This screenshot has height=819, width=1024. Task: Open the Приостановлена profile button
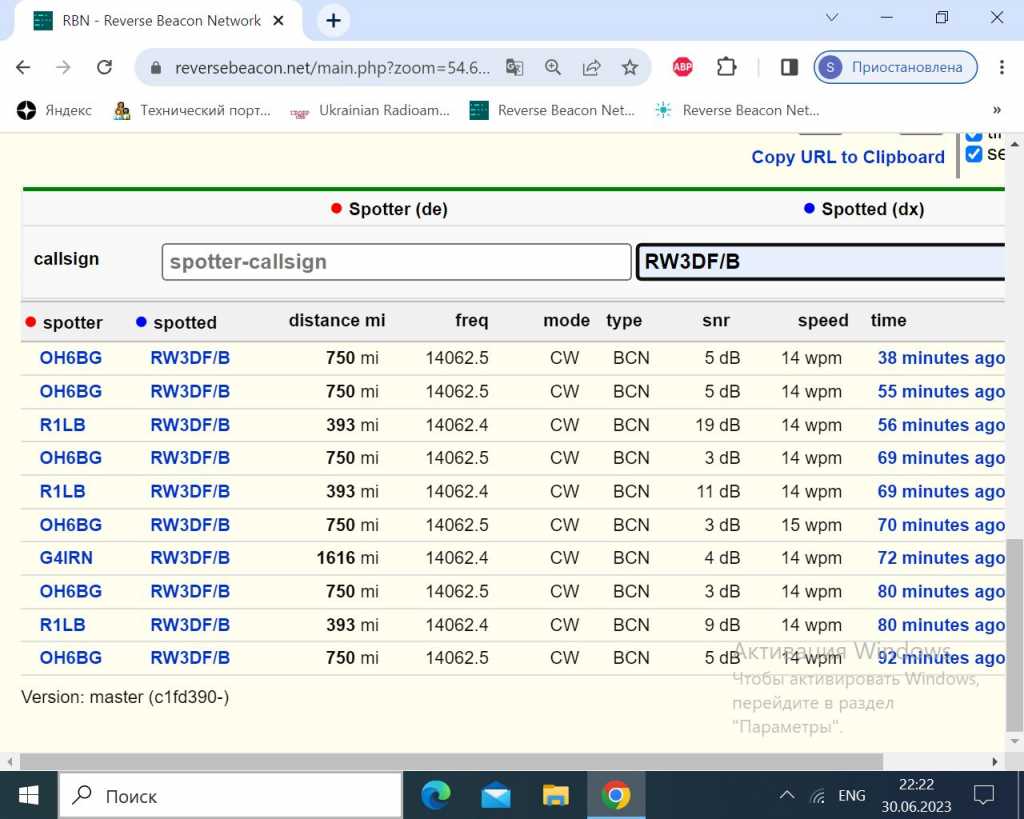pos(895,67)
